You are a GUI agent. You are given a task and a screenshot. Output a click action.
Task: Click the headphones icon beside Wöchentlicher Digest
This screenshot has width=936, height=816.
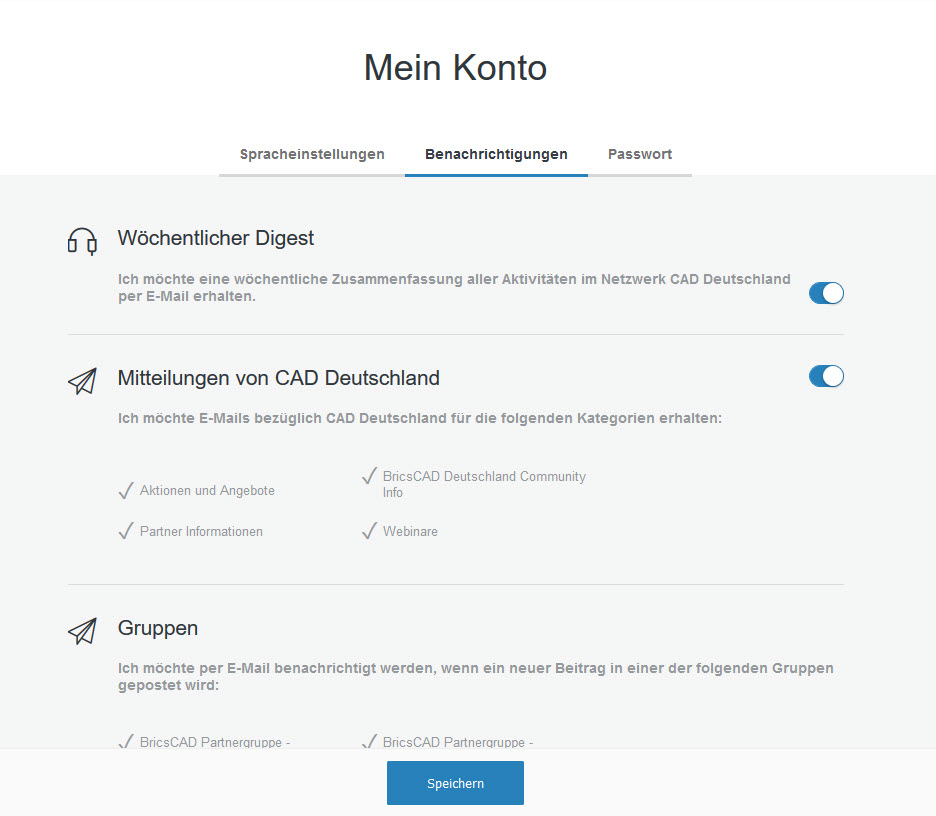84,241
